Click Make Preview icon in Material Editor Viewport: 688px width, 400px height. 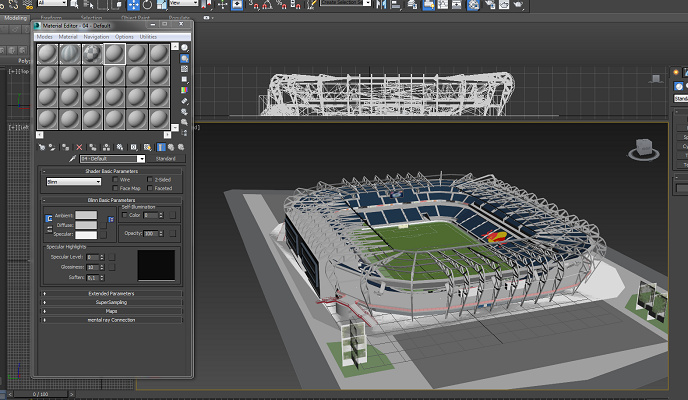[x=185, y=101]
